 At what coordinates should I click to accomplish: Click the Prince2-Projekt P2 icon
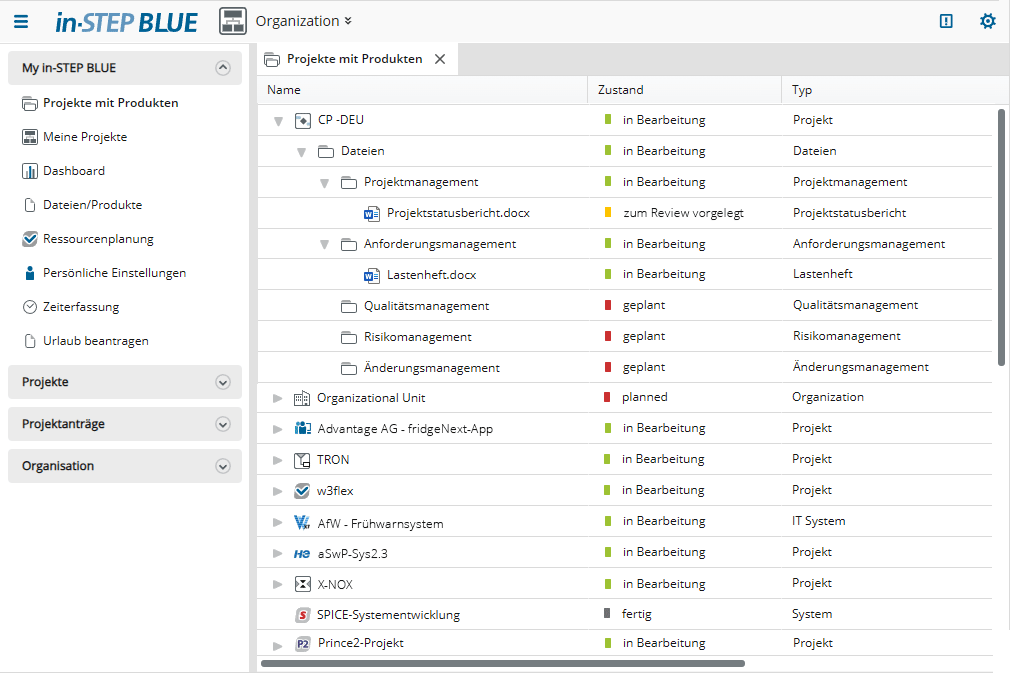(303, 644)
